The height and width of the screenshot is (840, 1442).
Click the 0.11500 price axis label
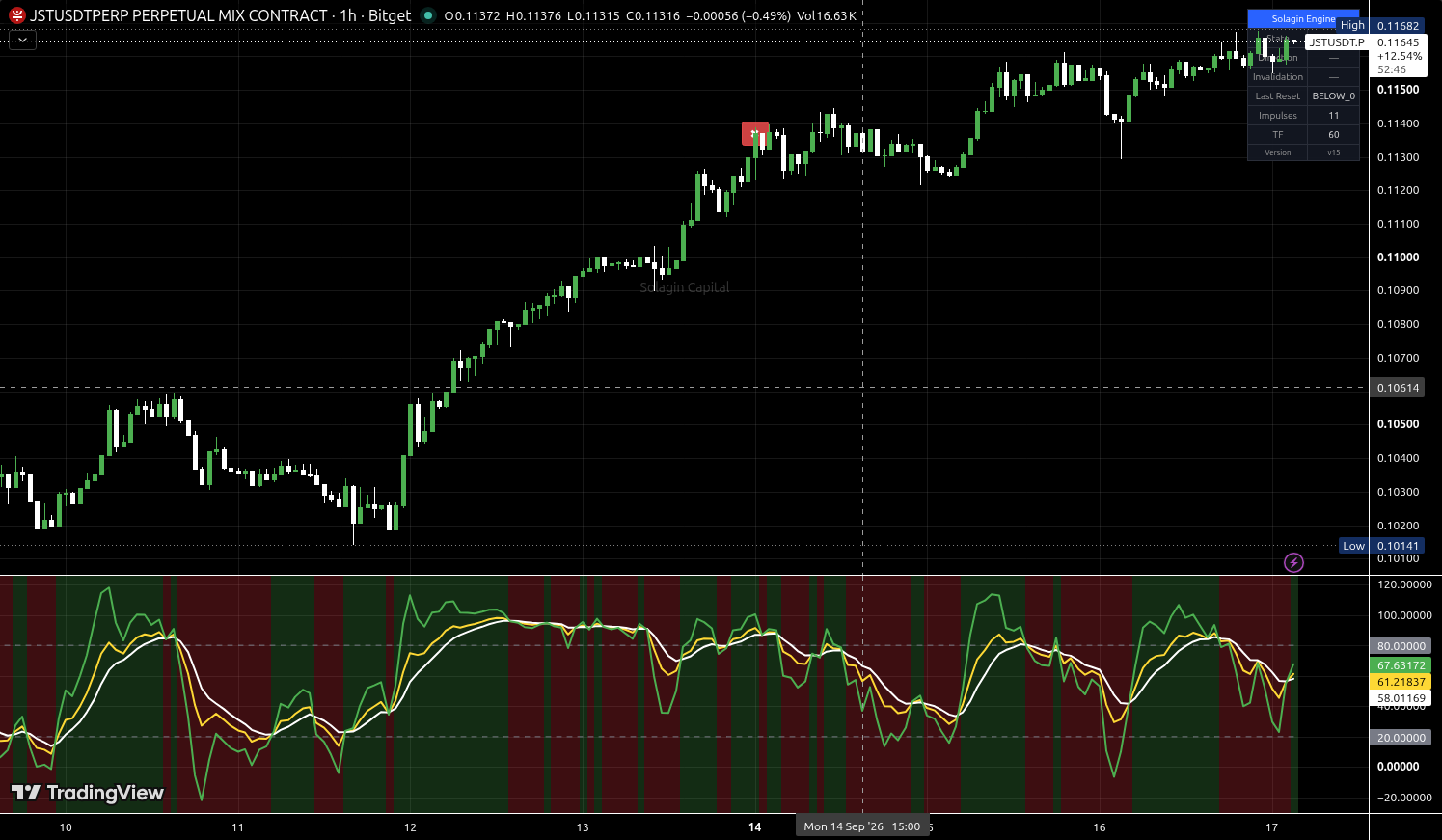1398,90
